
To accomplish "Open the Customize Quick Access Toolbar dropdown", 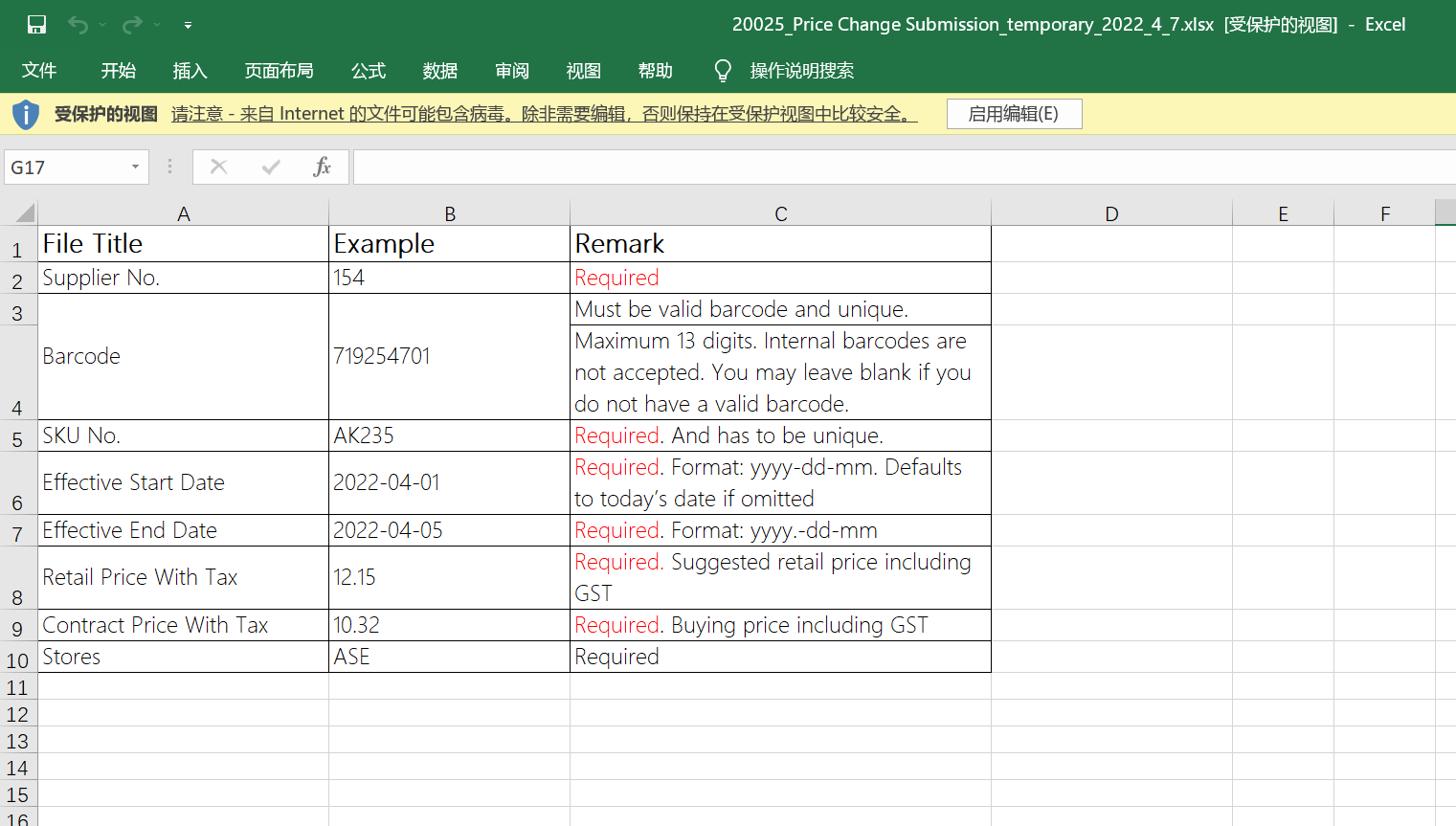I will (x=188, y=25).
